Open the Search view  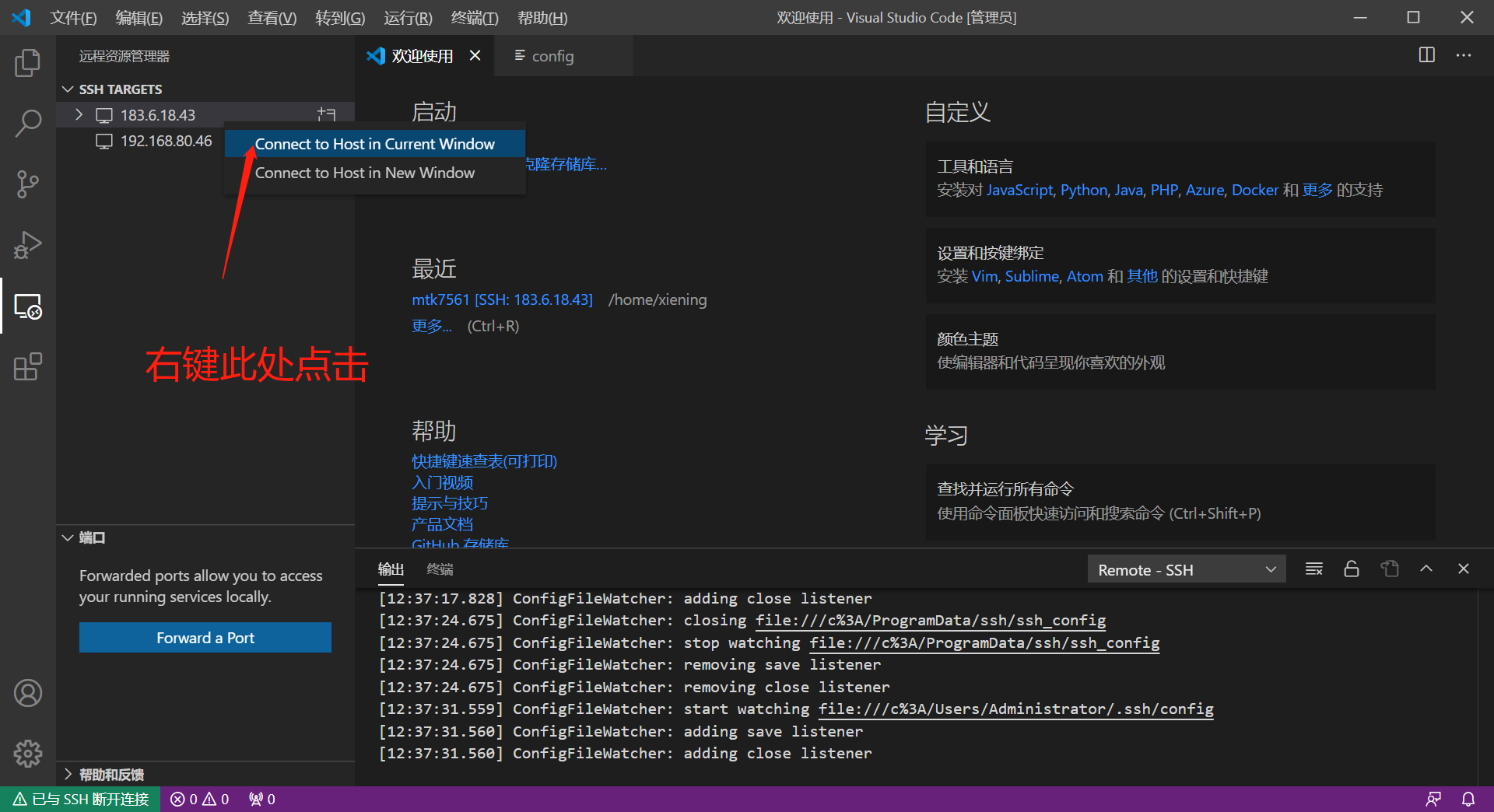click(28, 123)
